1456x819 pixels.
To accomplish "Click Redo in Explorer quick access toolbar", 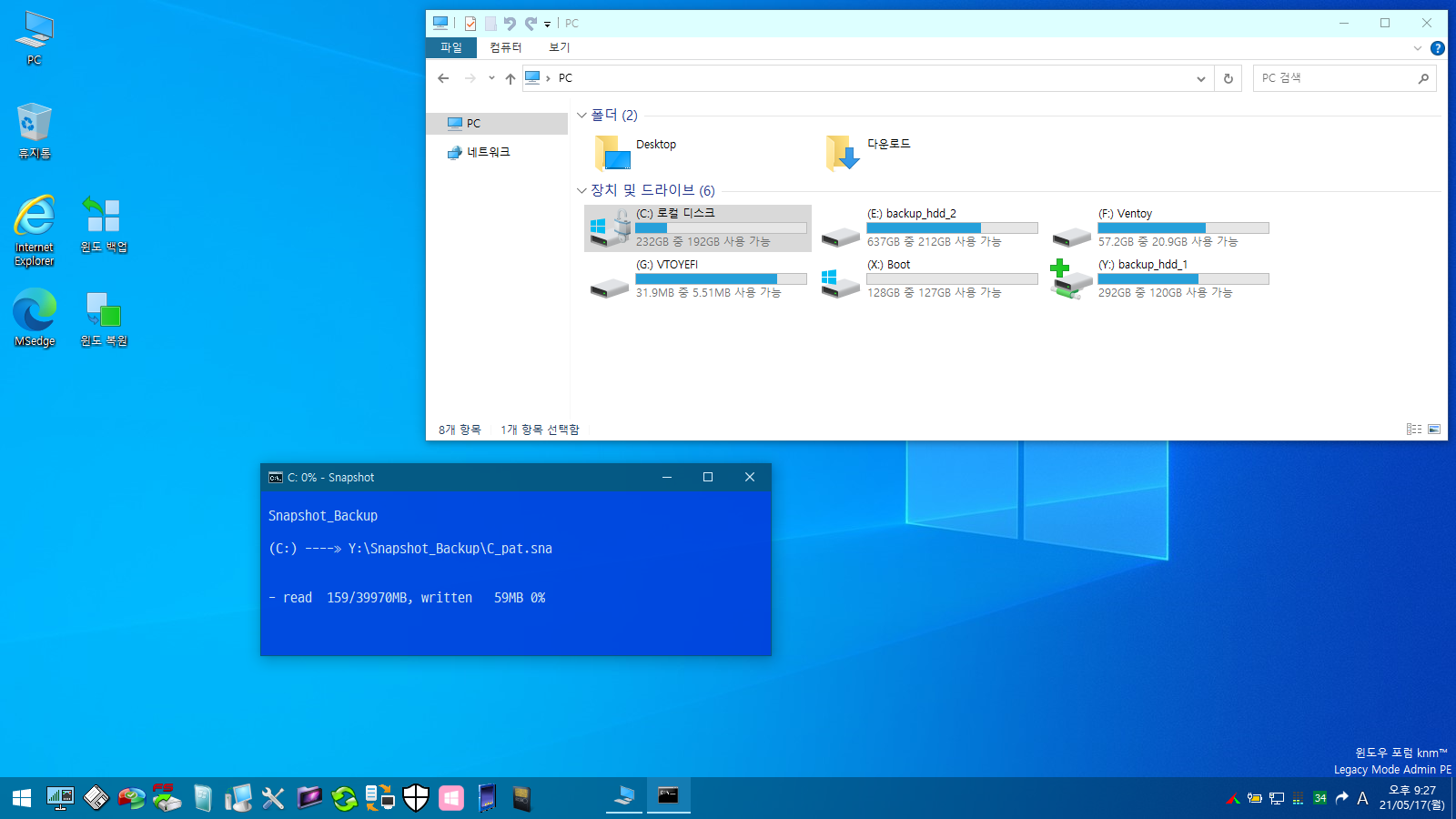I will [x=531, y=24].
